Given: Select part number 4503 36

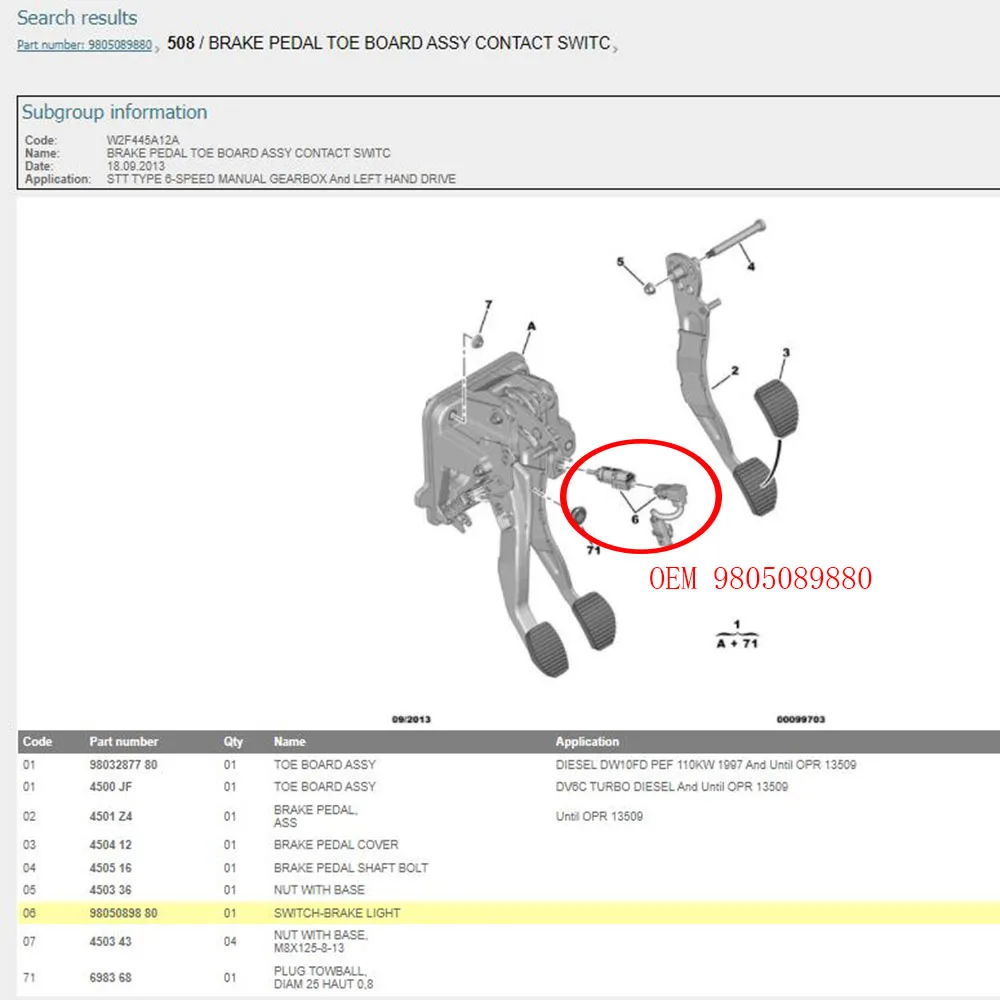Looking at the screenshot, I should pos(110,890).
